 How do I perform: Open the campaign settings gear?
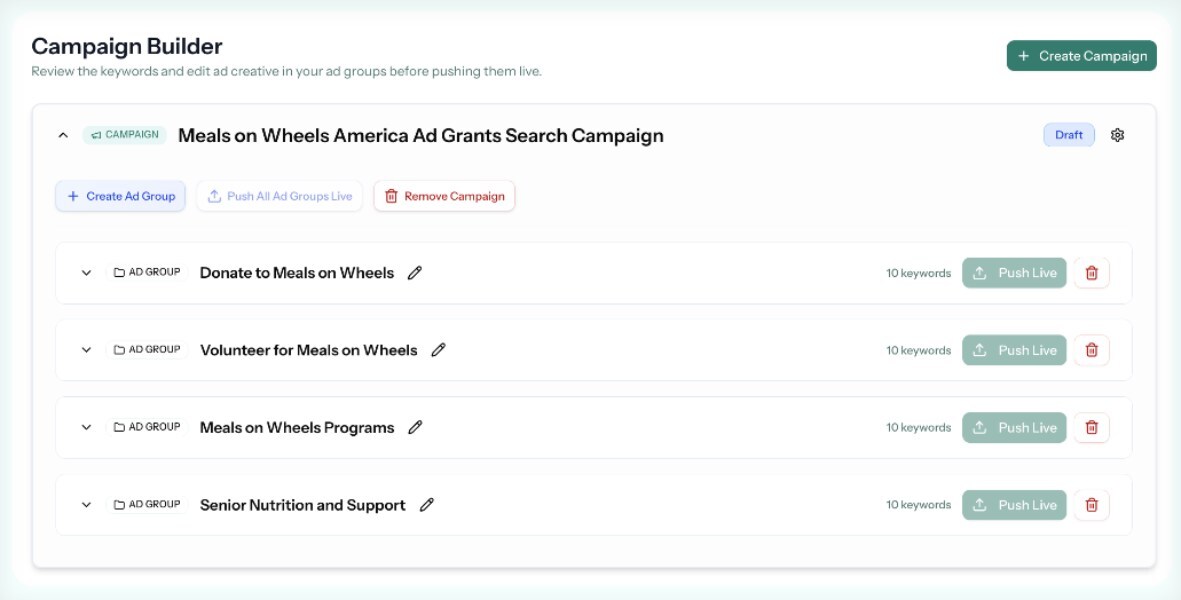pos(1118,134)
